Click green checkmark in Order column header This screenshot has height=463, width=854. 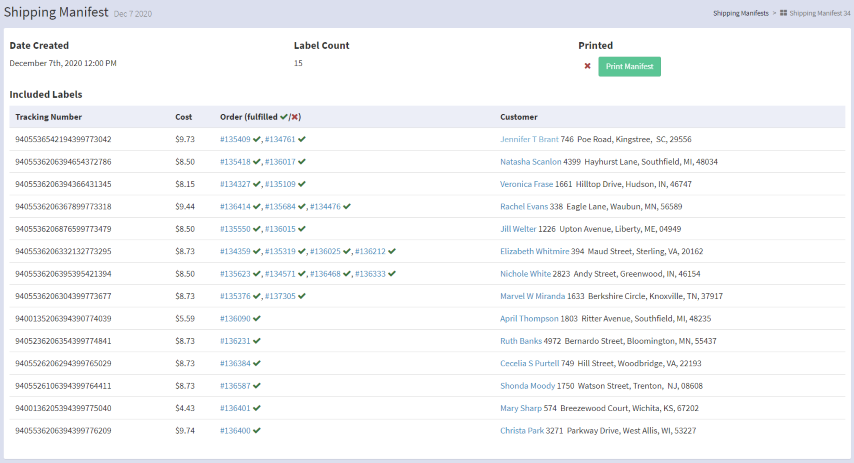(284, 117)
